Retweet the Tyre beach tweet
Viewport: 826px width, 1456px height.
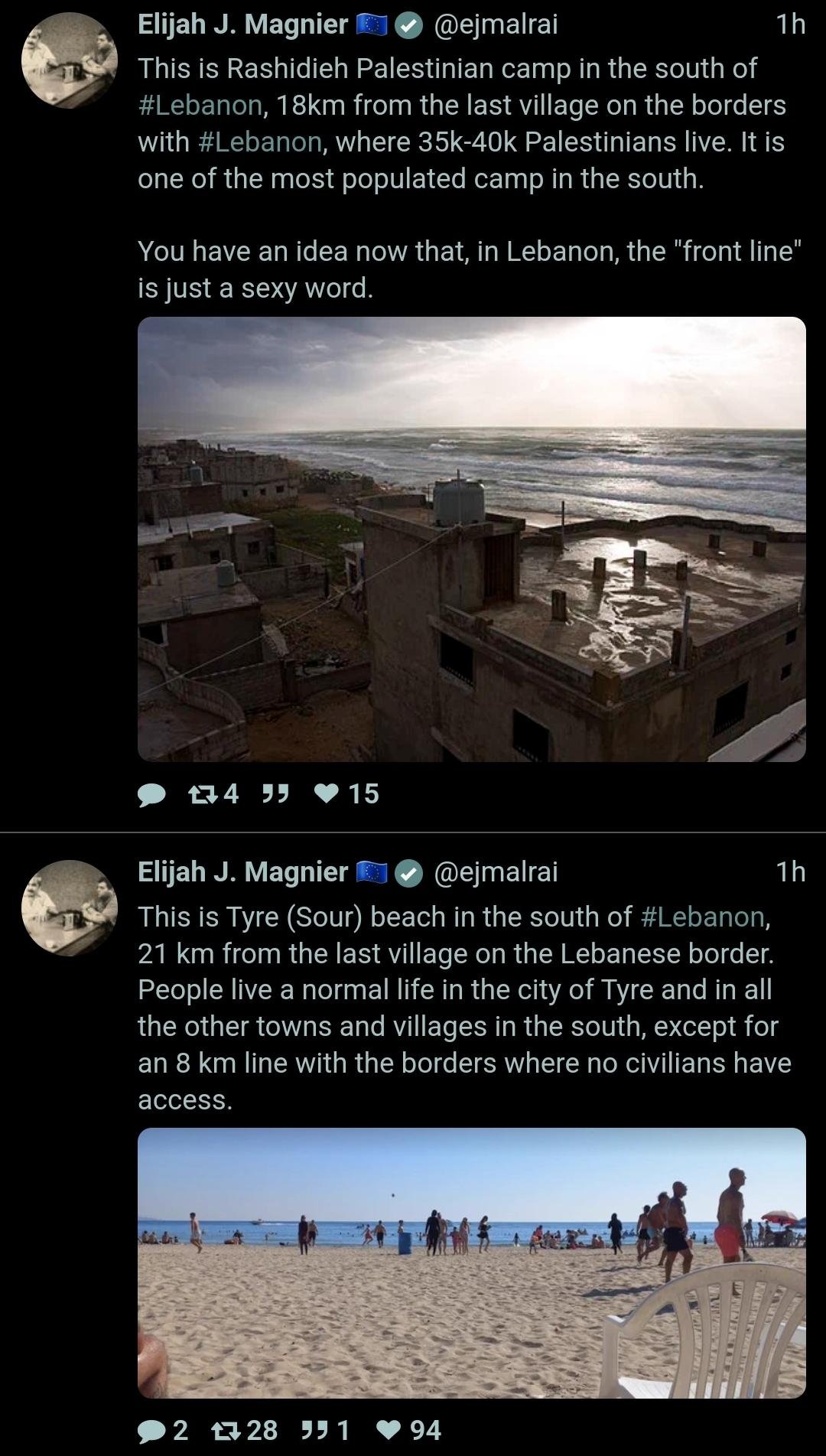245,1430
